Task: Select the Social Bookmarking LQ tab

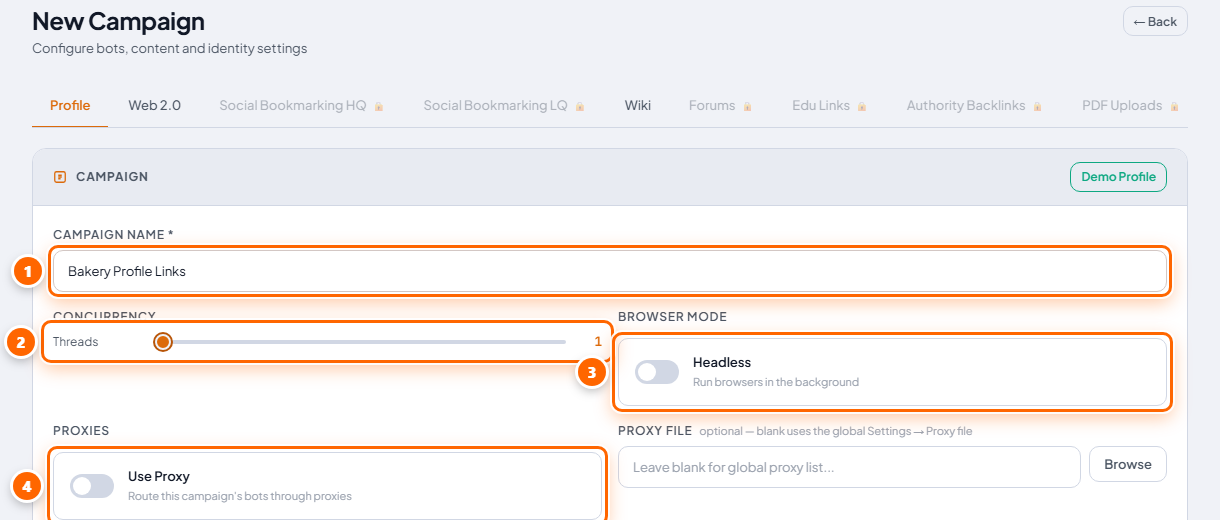Action: (495, 105)
